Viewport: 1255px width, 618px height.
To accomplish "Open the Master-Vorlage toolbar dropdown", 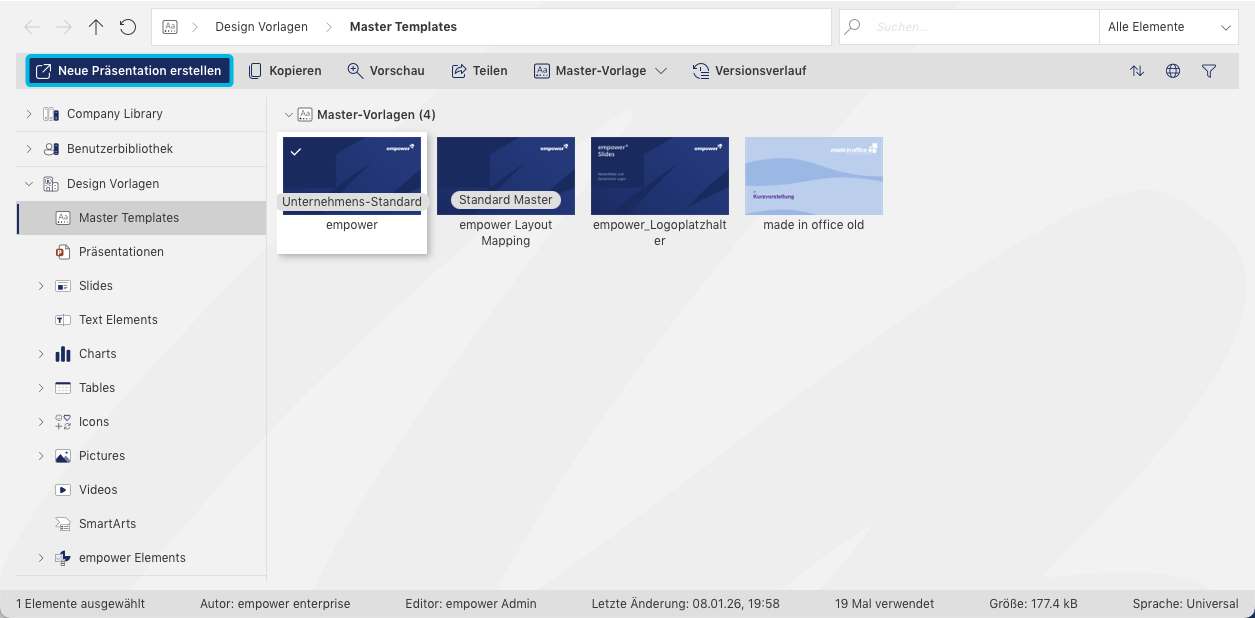I will pos(600,71).
